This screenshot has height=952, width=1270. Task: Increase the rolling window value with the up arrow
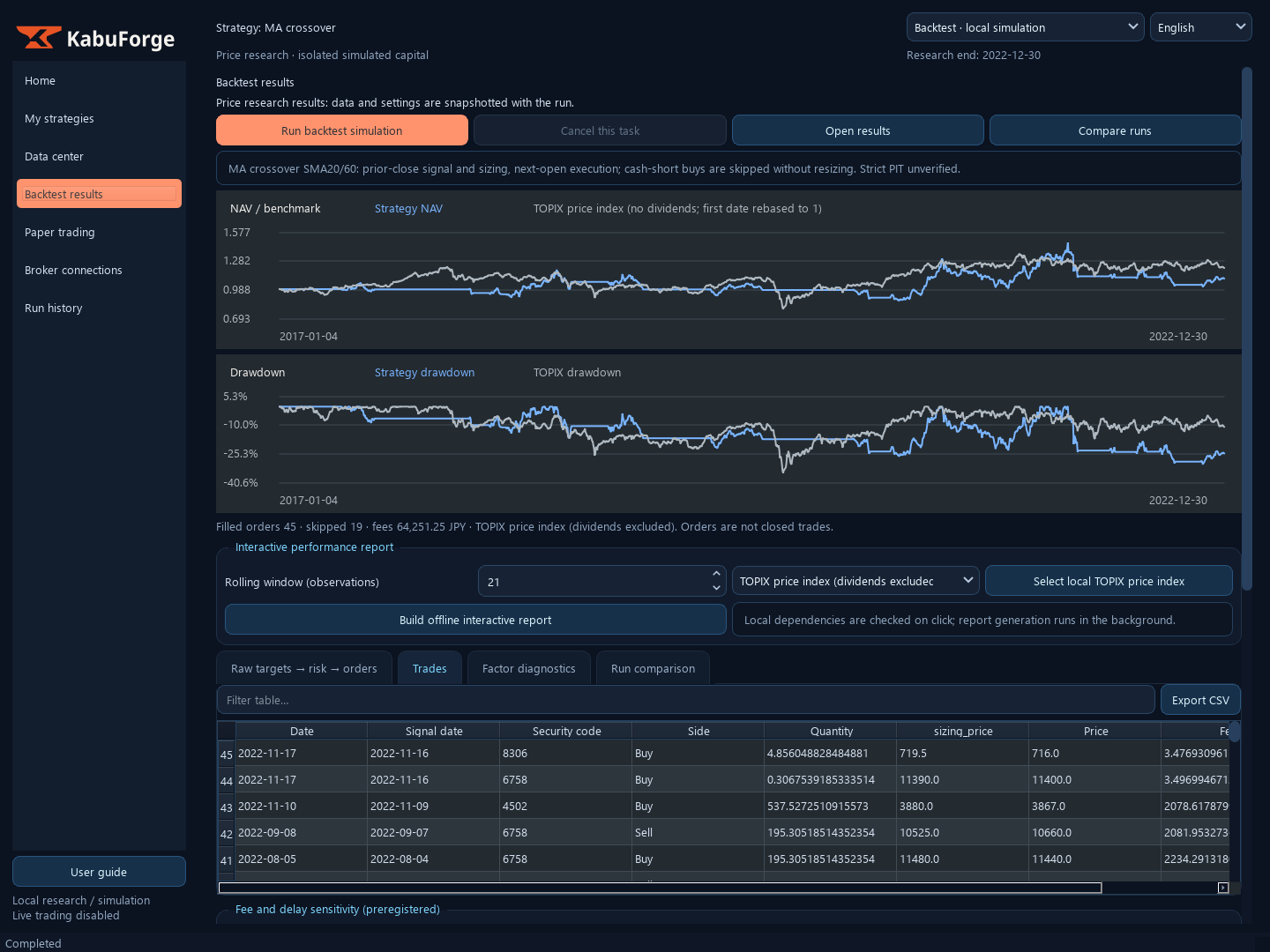(x=716, y=574)
